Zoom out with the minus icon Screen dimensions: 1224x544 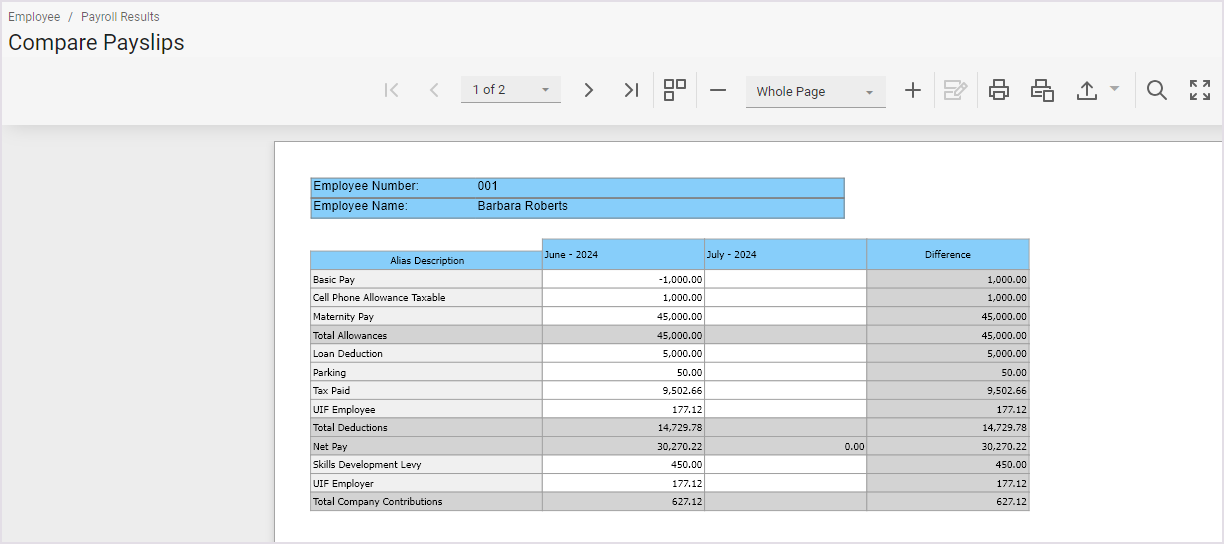click(x=718, y=90)
